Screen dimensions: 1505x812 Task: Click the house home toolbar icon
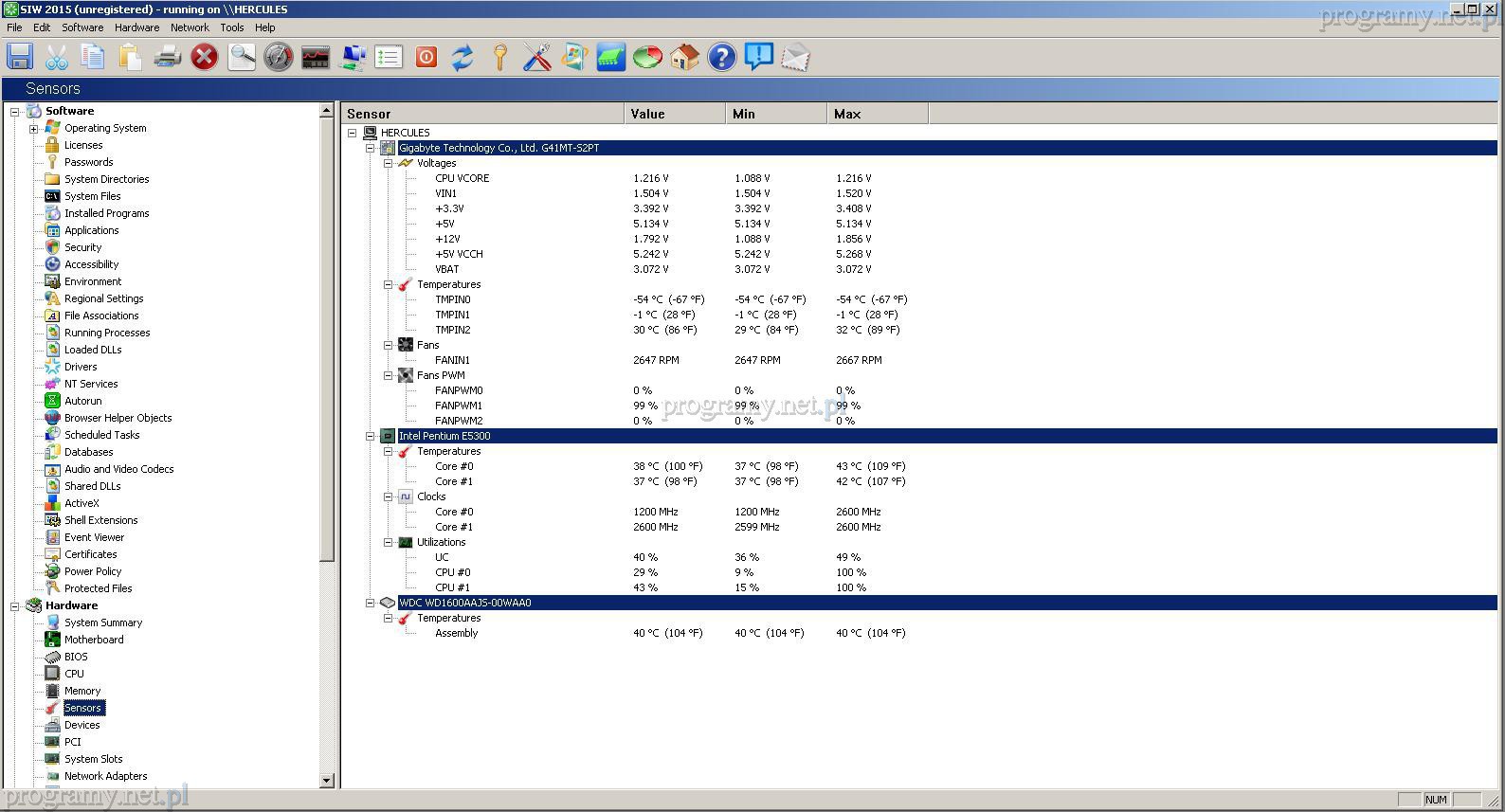point(684,58)
